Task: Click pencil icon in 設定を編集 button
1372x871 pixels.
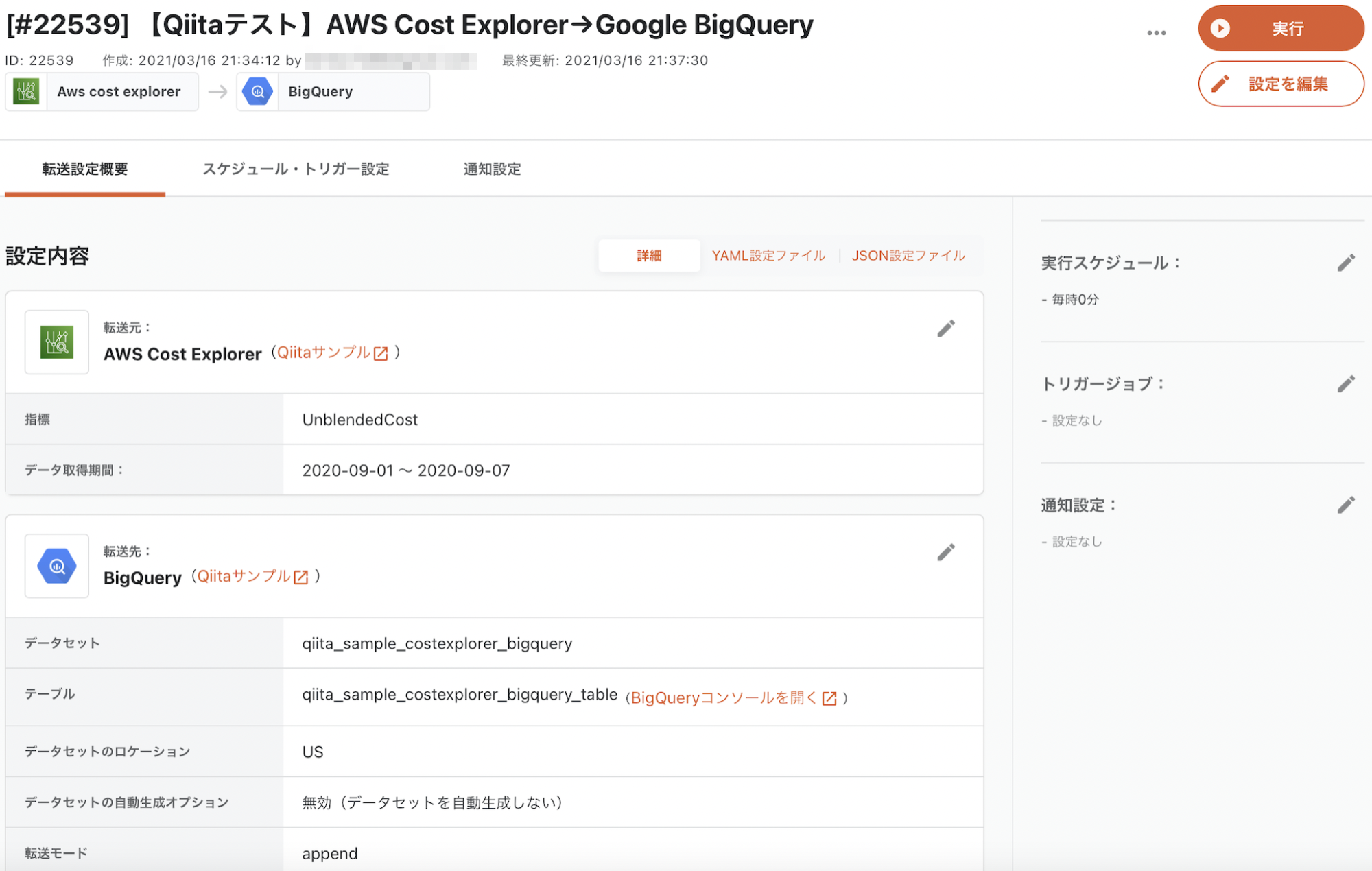Action: [x=1220, y=84]
